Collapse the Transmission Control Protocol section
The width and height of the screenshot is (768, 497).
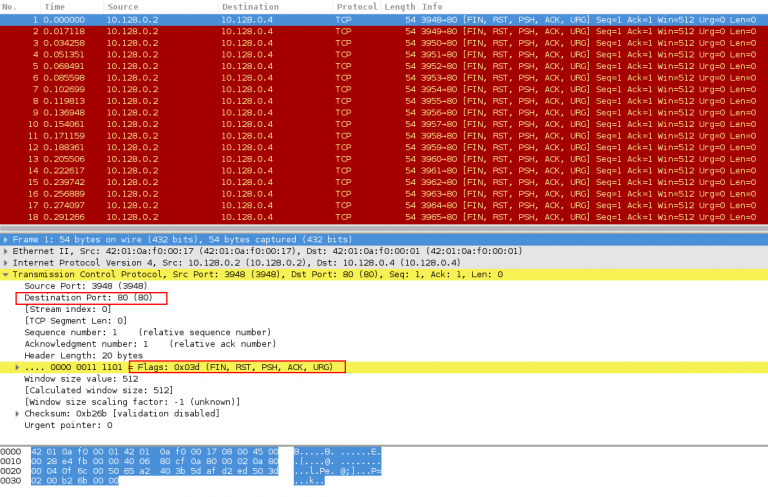click(x=6, y=274)
